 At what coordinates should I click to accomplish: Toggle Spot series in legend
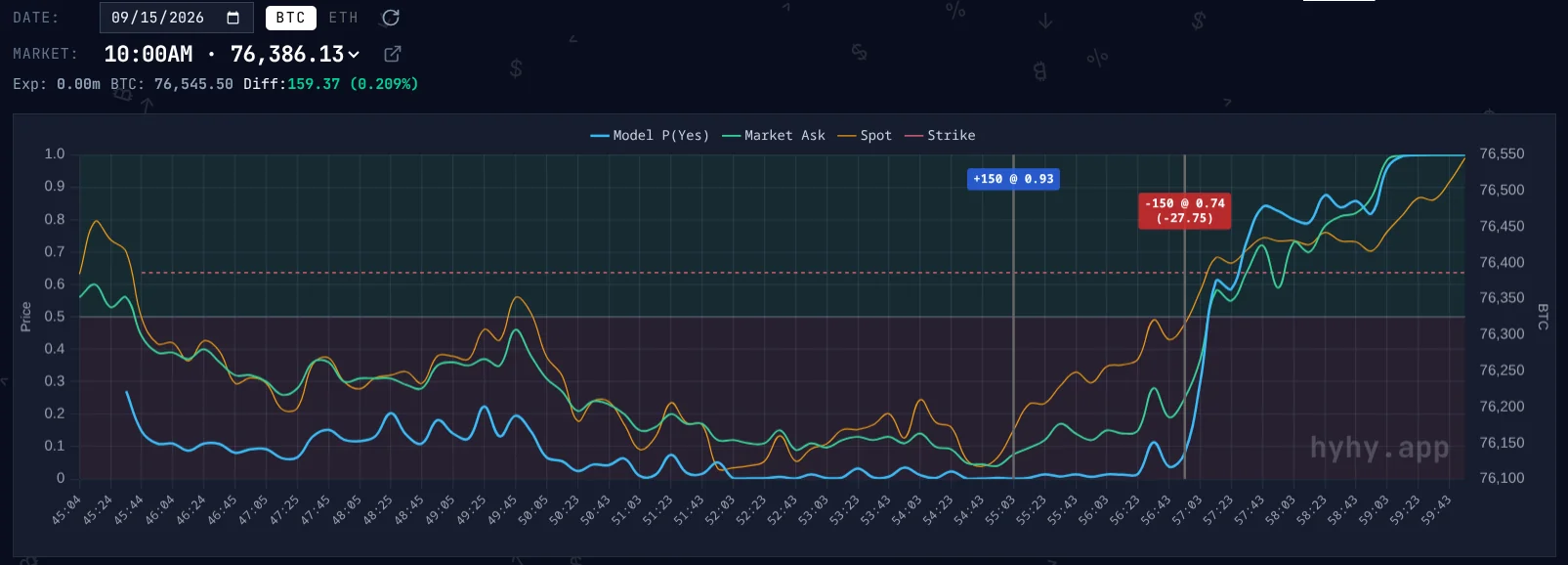865,135
